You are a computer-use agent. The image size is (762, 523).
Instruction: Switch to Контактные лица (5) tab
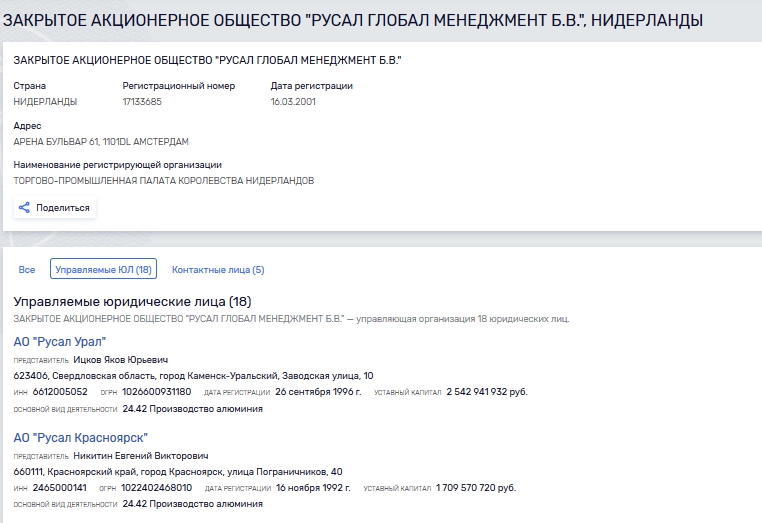[x=218, y=270]
